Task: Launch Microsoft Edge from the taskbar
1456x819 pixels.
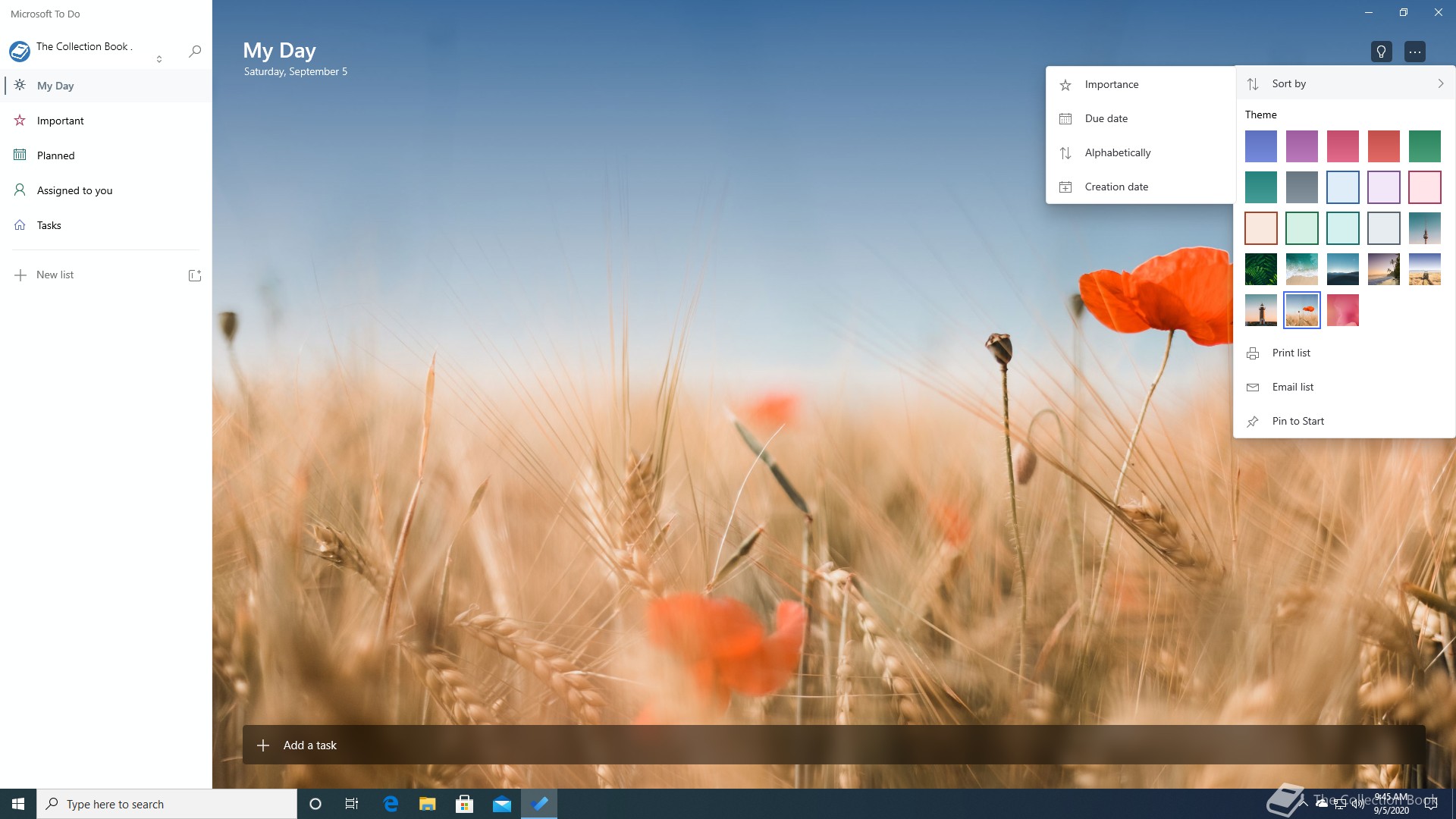Action: pos(391,804)
